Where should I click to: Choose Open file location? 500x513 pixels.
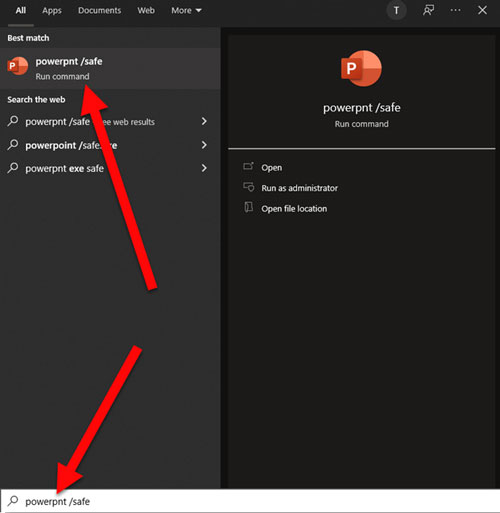(294, 209)
